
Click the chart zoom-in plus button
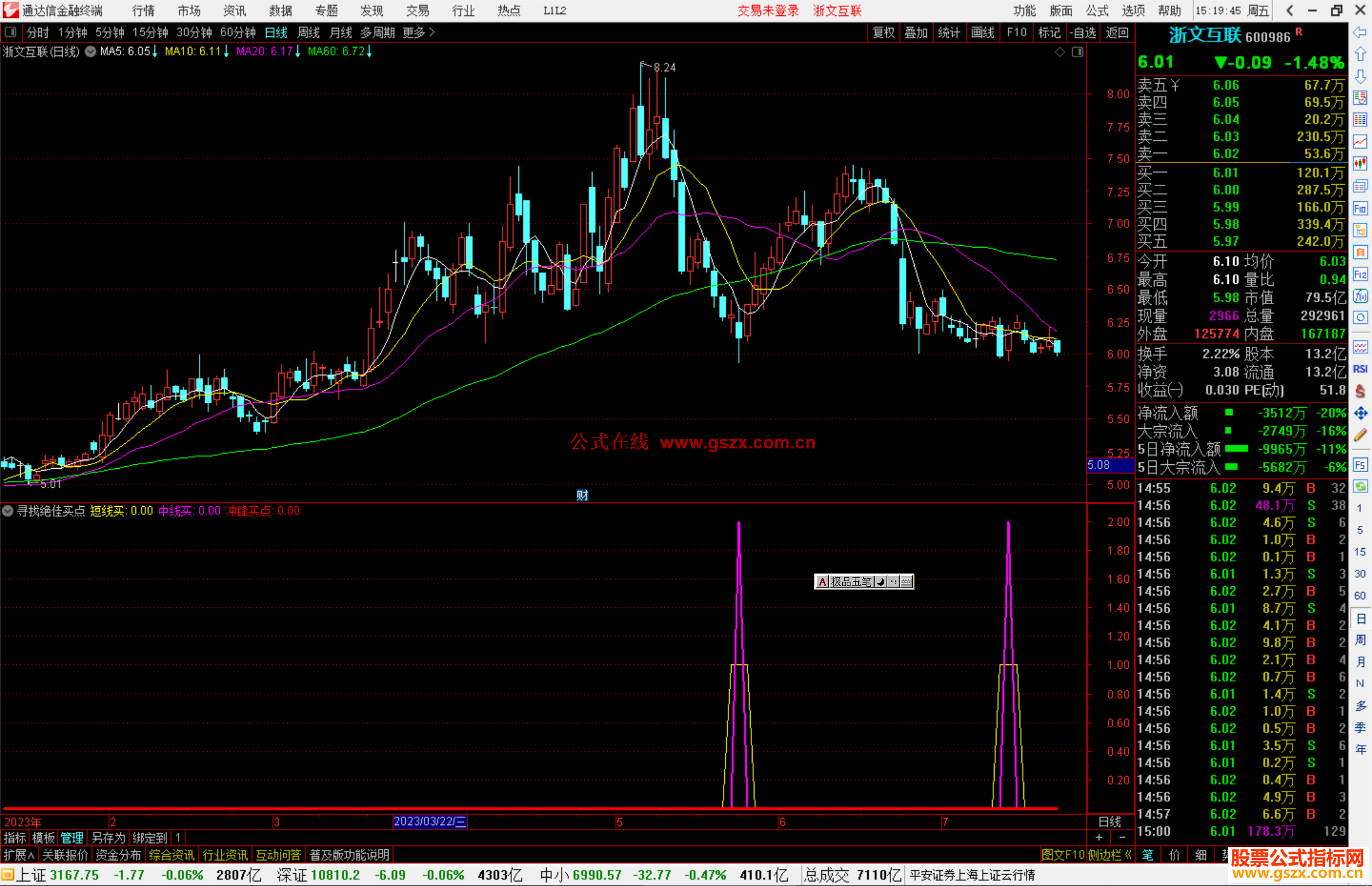coord(1100,837)
